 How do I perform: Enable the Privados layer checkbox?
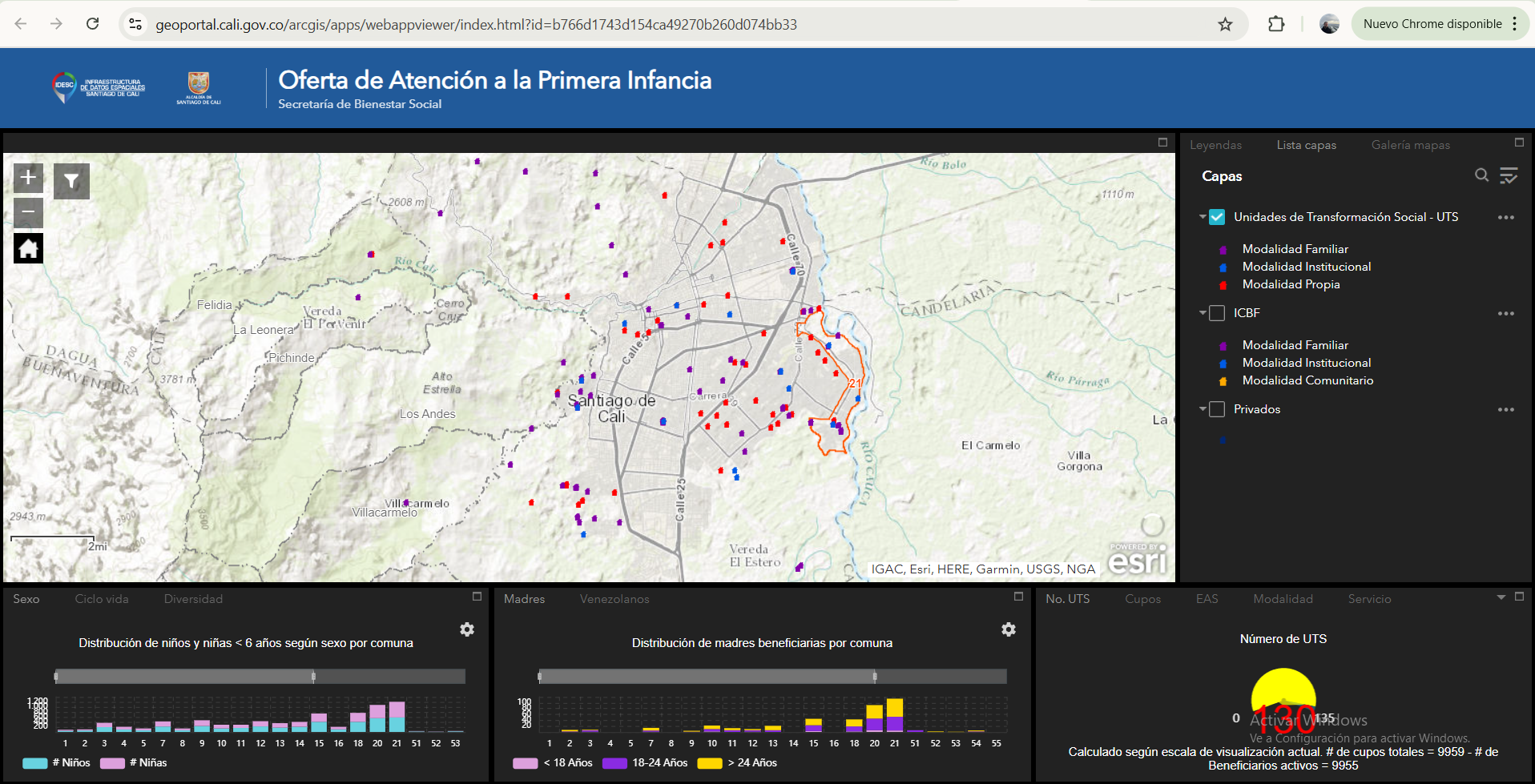tap(1217, 409)
